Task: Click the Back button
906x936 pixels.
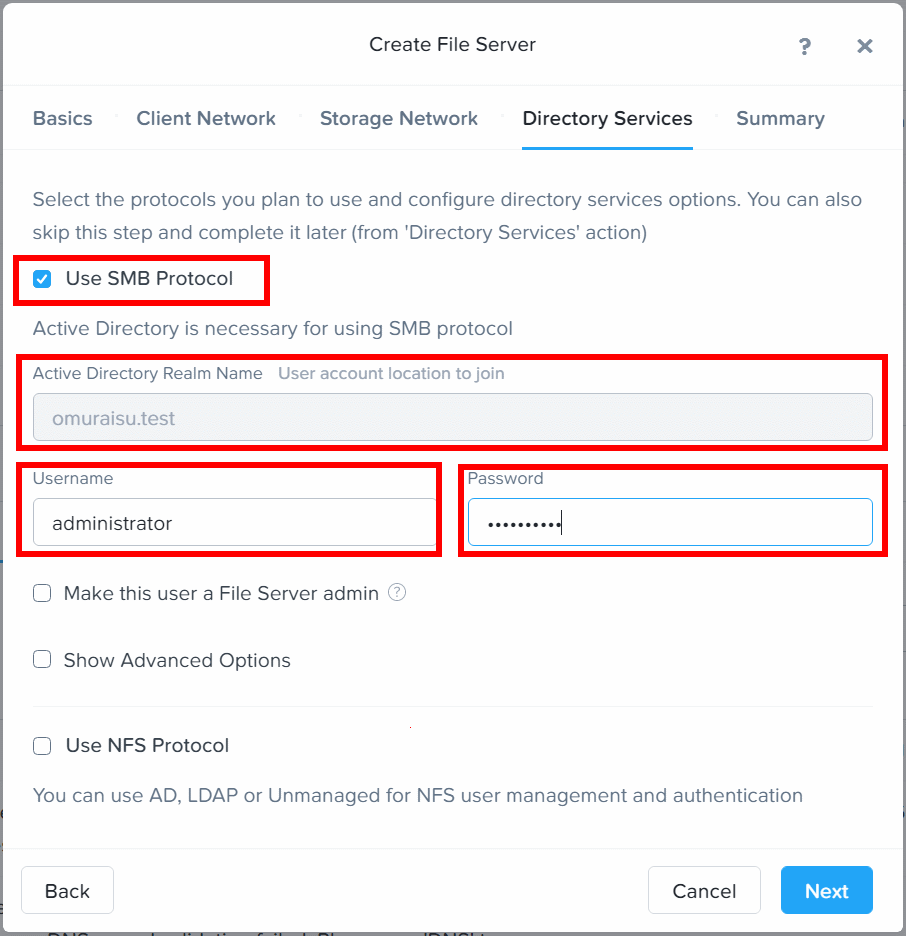Action: 67,890
